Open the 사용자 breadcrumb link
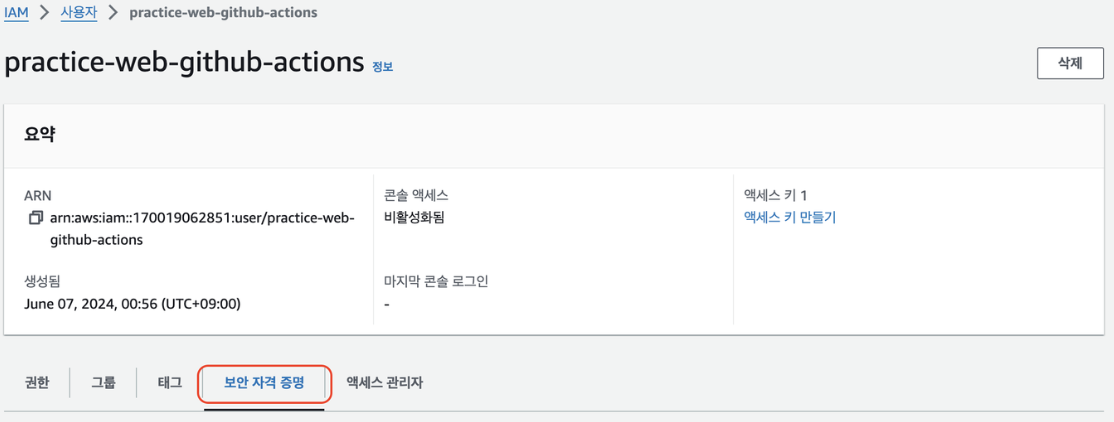 point(78,13)
